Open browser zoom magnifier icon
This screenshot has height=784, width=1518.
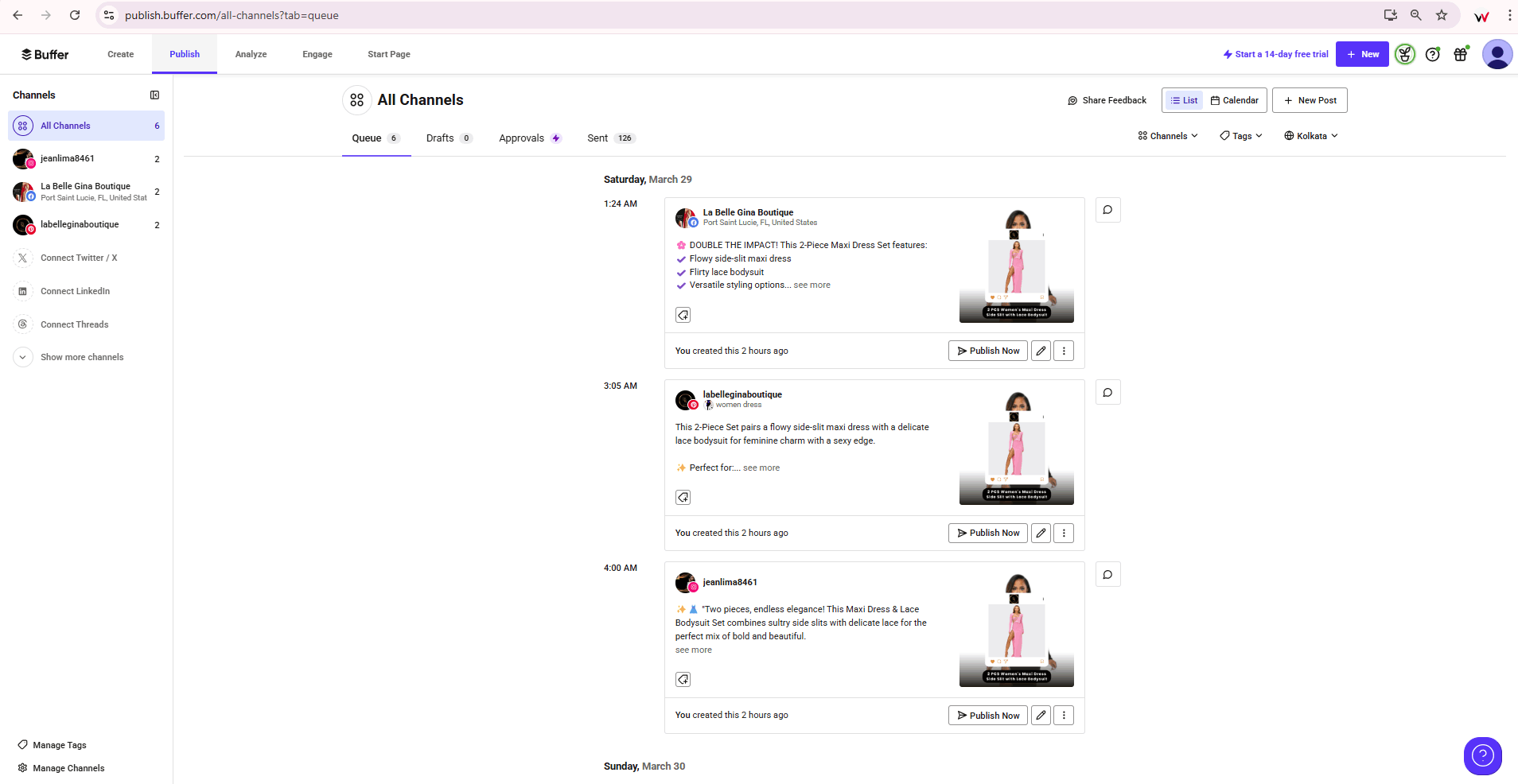1415,15
